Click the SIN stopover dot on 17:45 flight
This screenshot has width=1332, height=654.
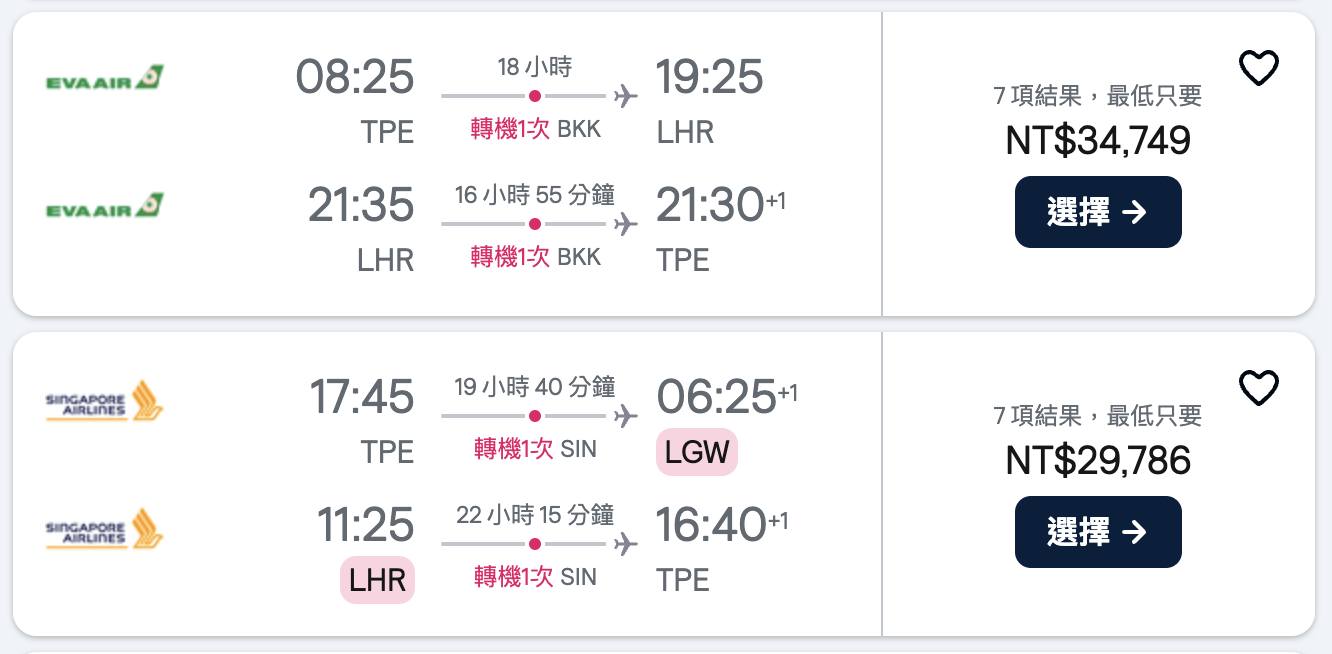pyautogui.click(x=535, y=416)
